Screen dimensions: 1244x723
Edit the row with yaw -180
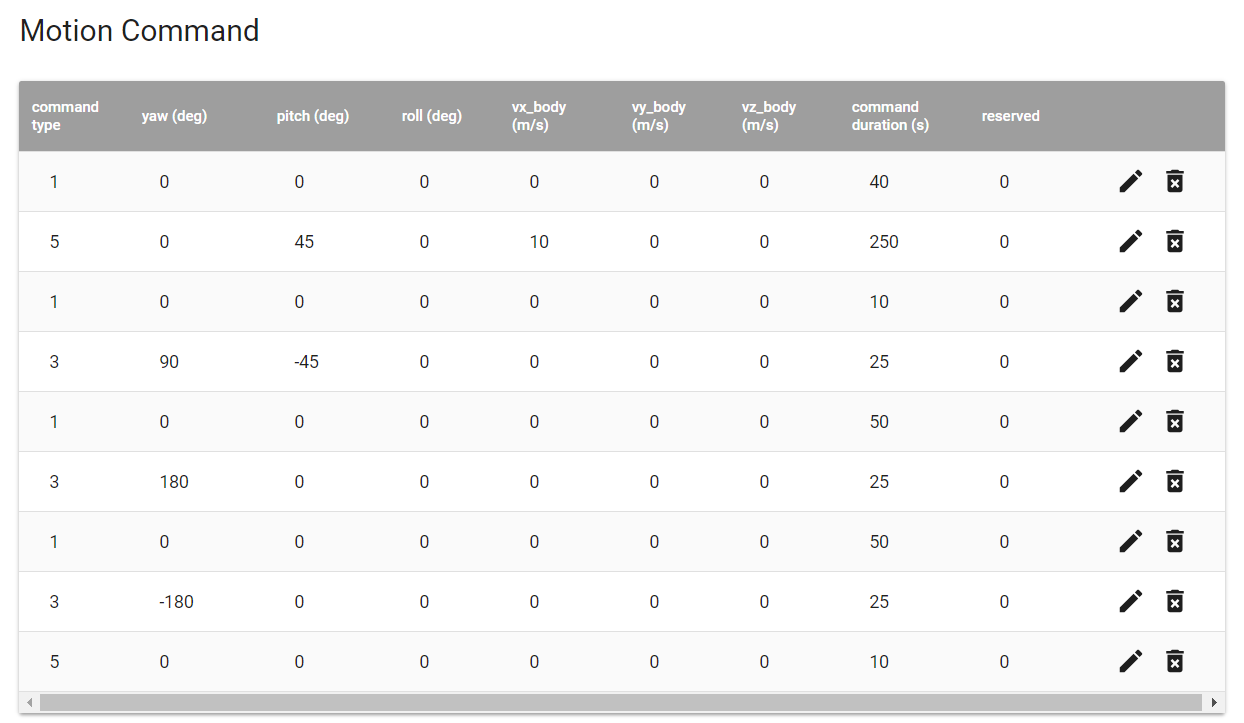pyautogui.click(x=1130, y=601)
